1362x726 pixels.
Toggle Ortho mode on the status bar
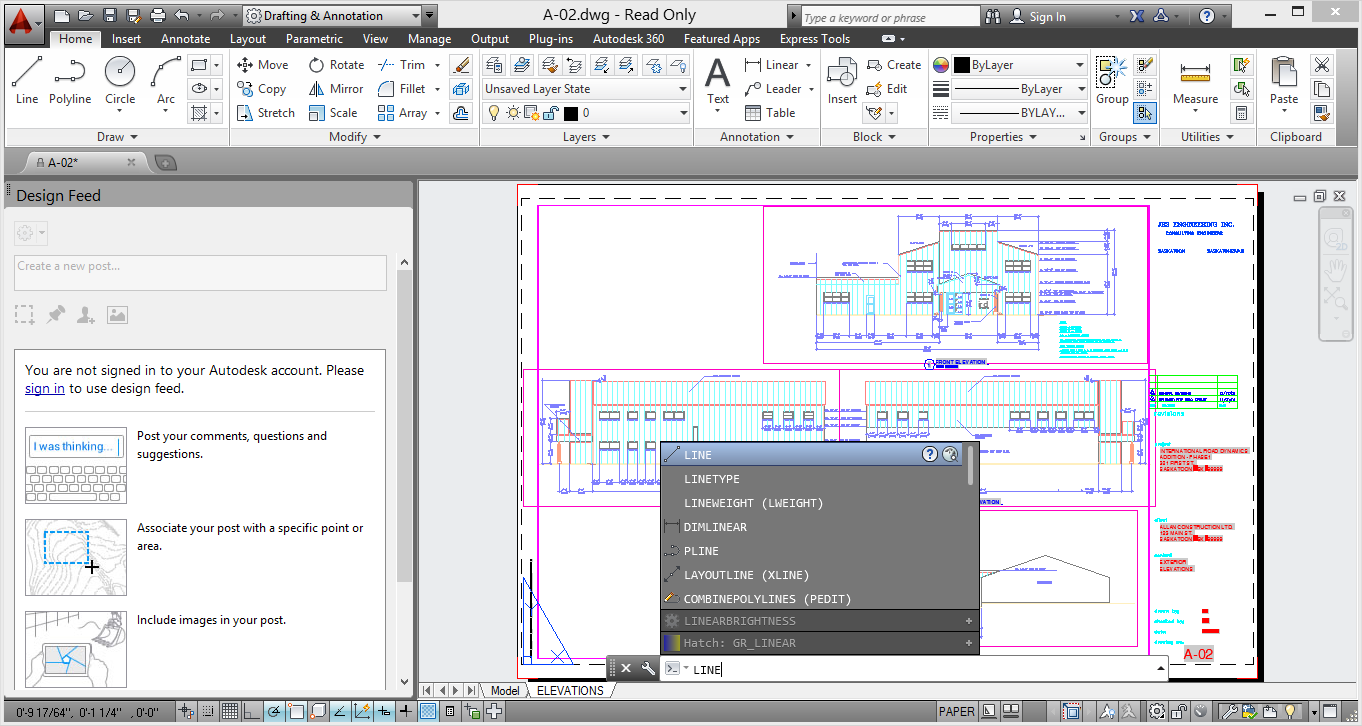pos(252,711)
